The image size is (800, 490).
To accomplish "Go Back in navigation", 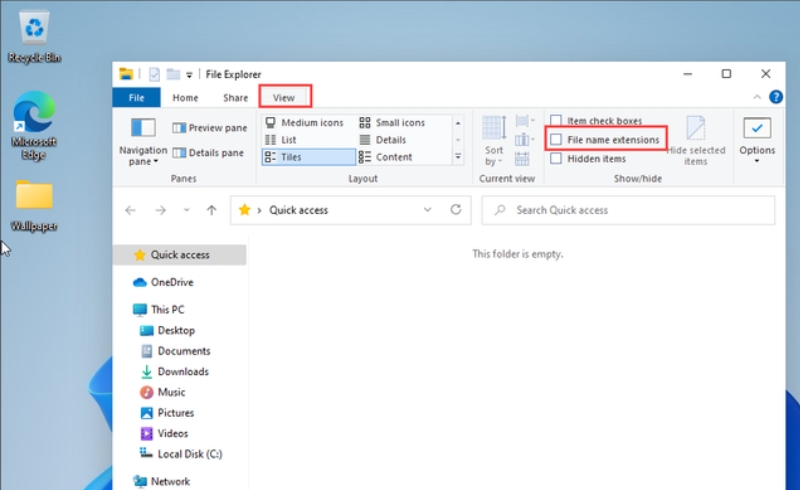I will click(131, 210).
